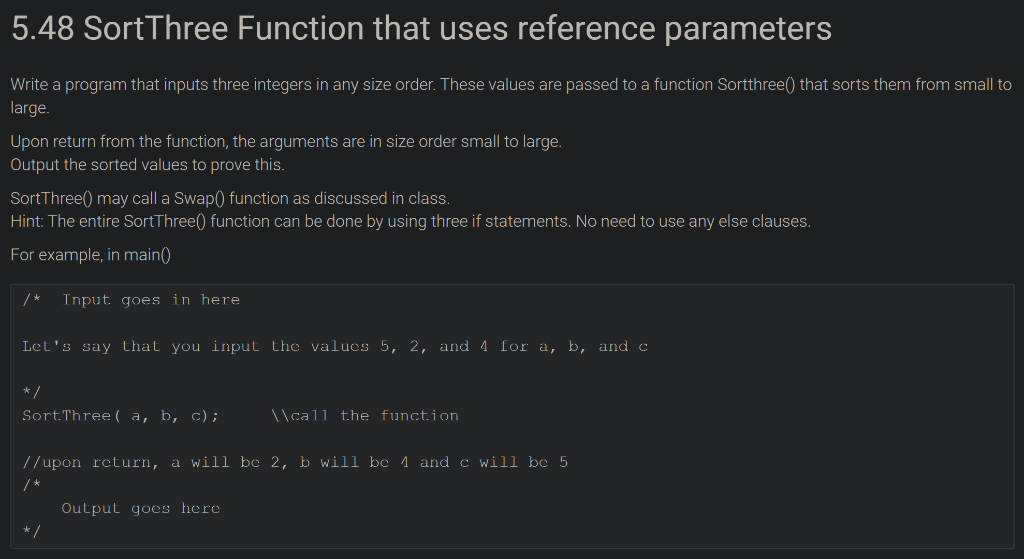Image resolution: width=1024 pixels, height=559 pixels.
Task: Click the code line 'SortThree( a, b, c);'
Action: pos(121,415)
